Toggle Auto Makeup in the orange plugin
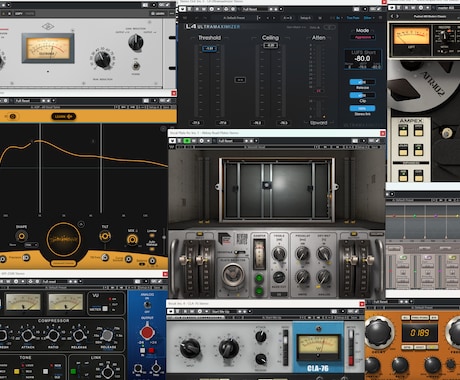This screenshot has width=460, height=380. [x=152, y=248]
